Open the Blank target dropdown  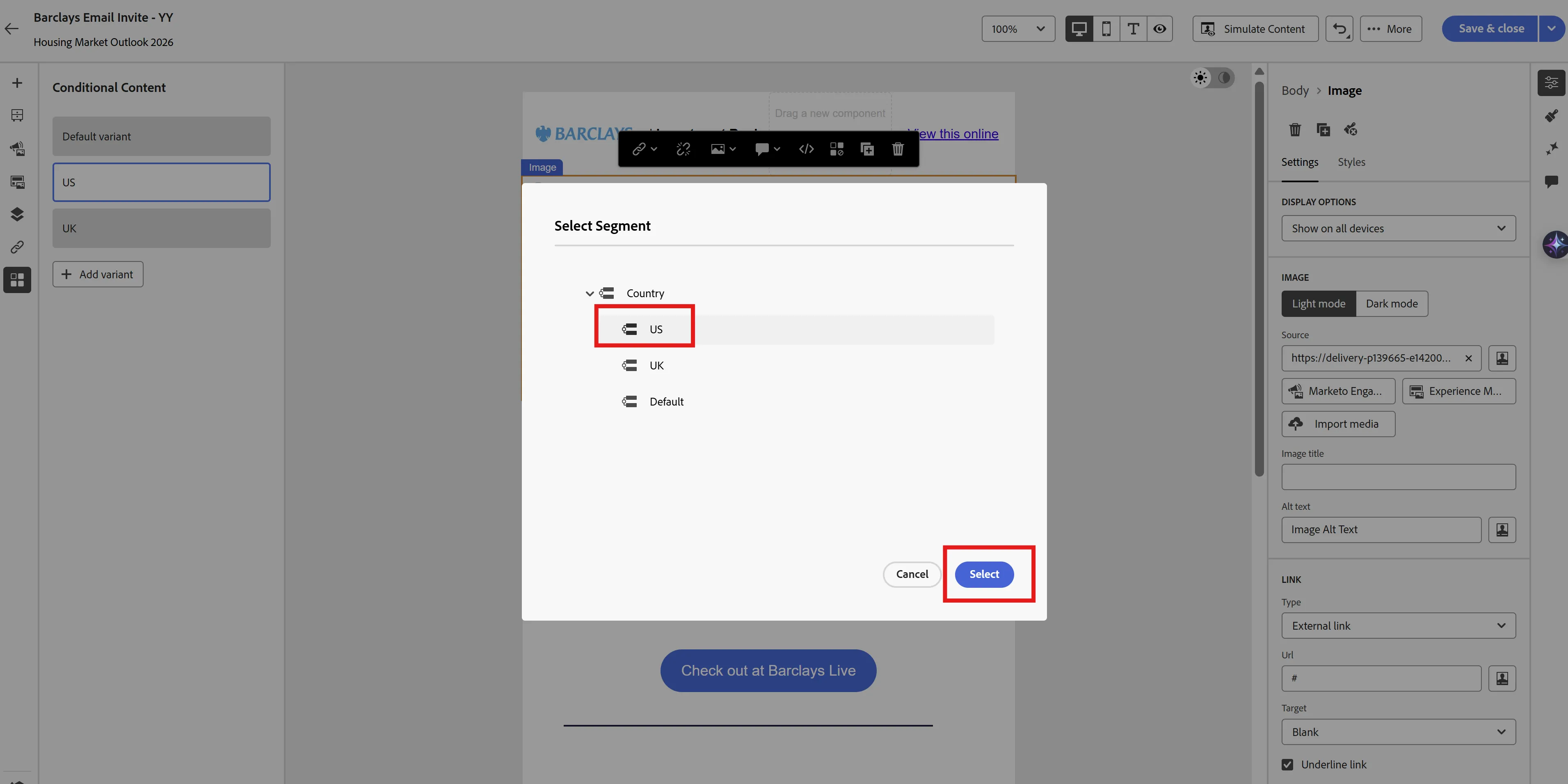[x=1398, y=731]
